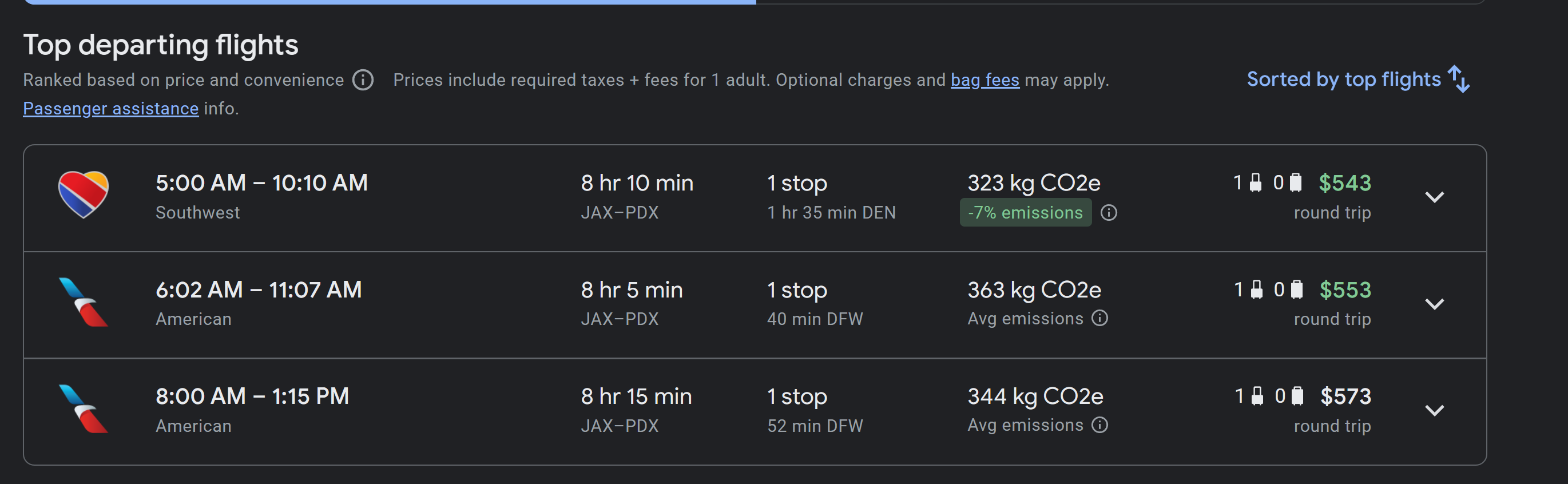The image size is (1568, 484).
Task: Expand the American 6:02 AM flight details
Action: (1434, 304)
